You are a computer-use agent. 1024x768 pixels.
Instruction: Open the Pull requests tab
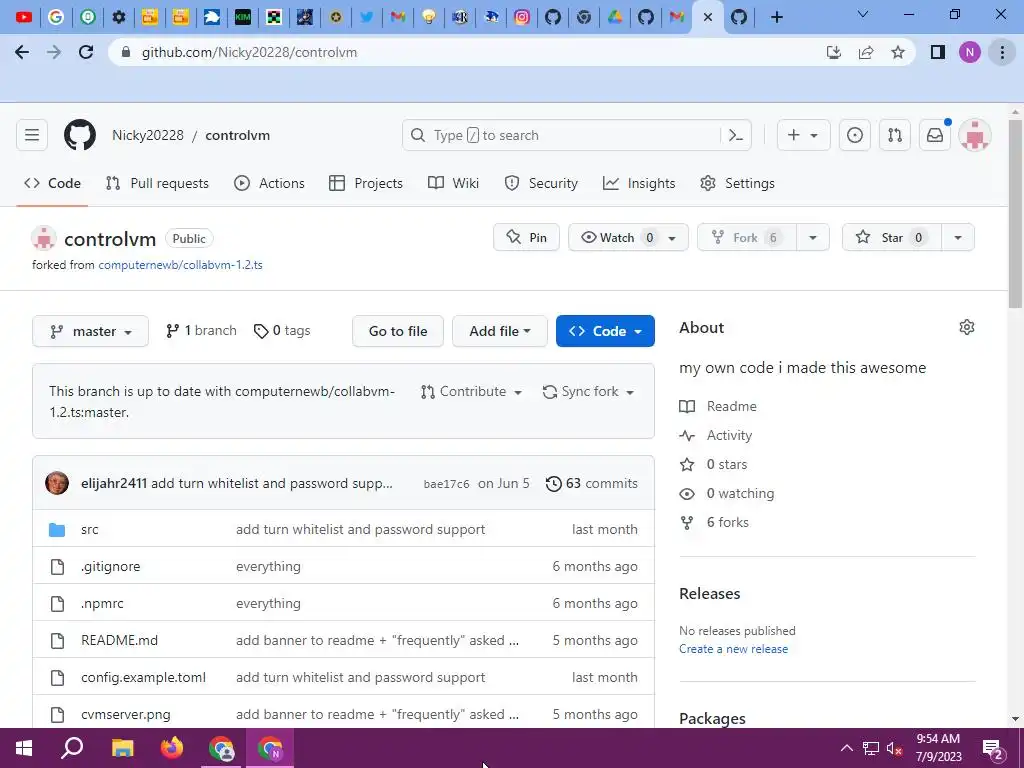pyautogui.click(x=157, y=184)
